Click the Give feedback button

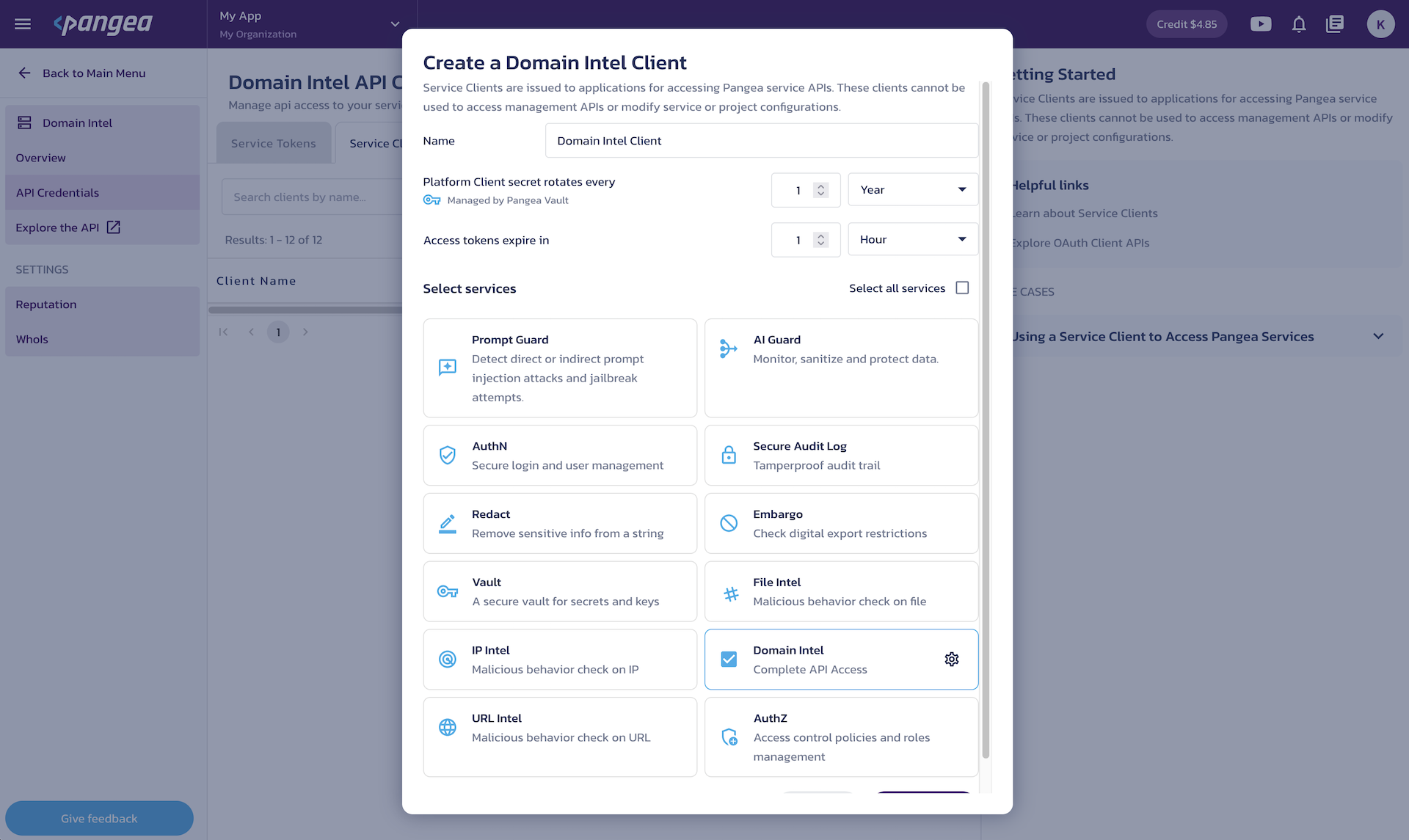[x=99, y=818]
